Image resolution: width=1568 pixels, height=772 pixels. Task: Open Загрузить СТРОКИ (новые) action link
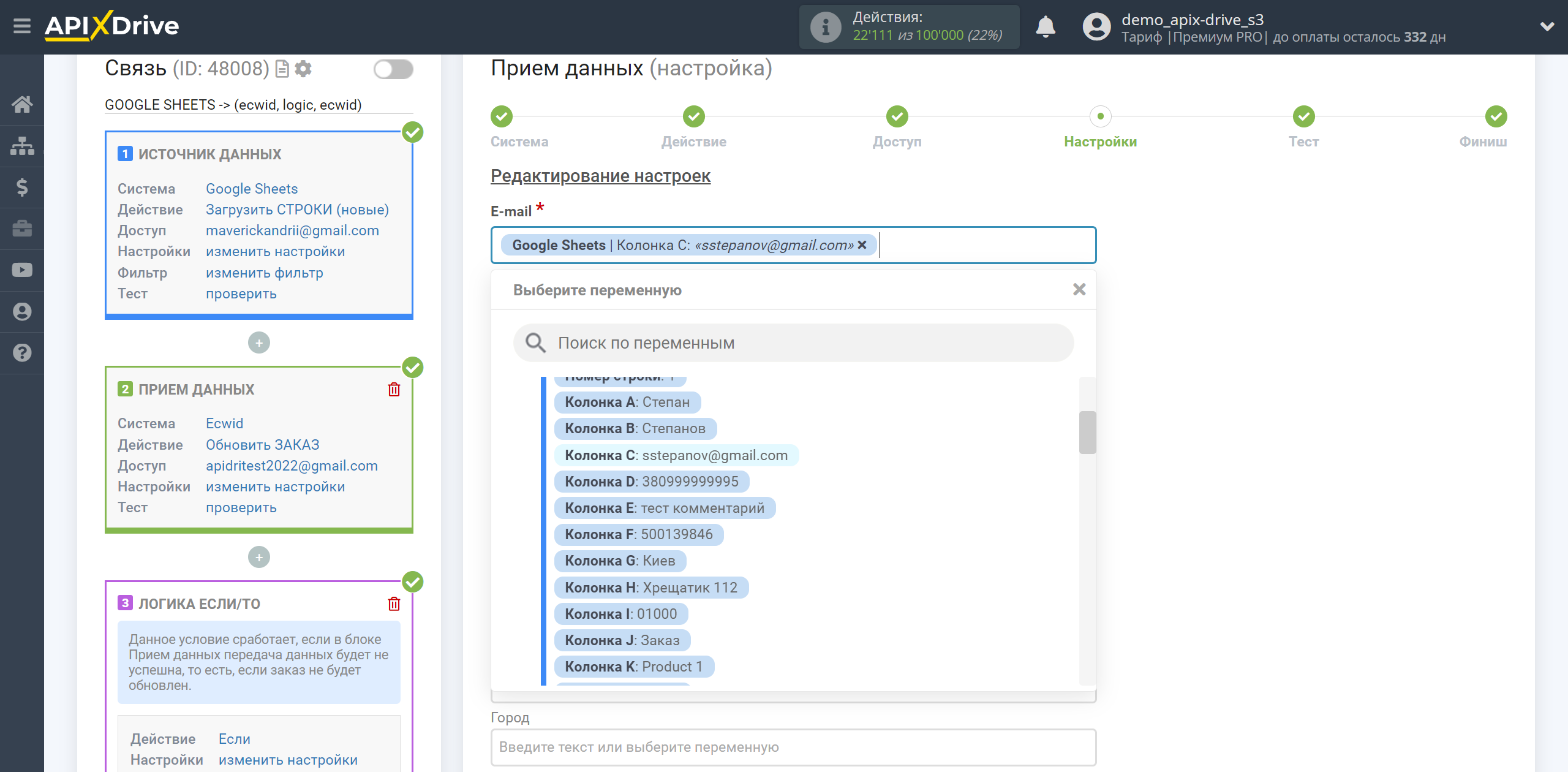tap(297, 210)
